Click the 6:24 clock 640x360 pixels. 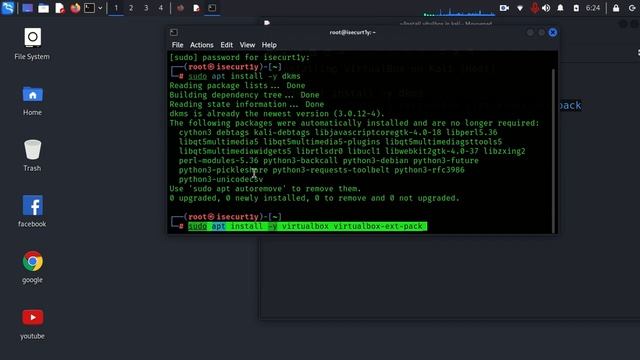[x=593, y=8]
